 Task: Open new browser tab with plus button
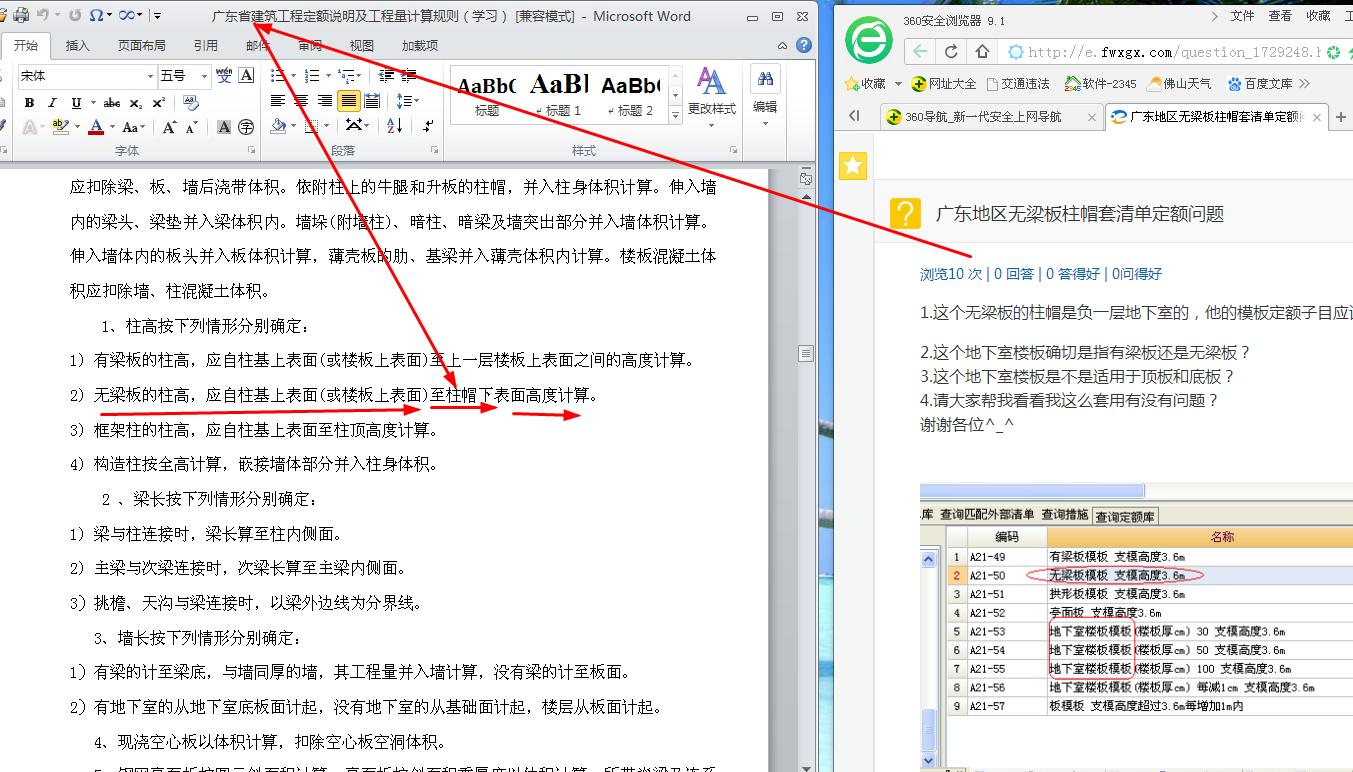(x=1341, y=117)
